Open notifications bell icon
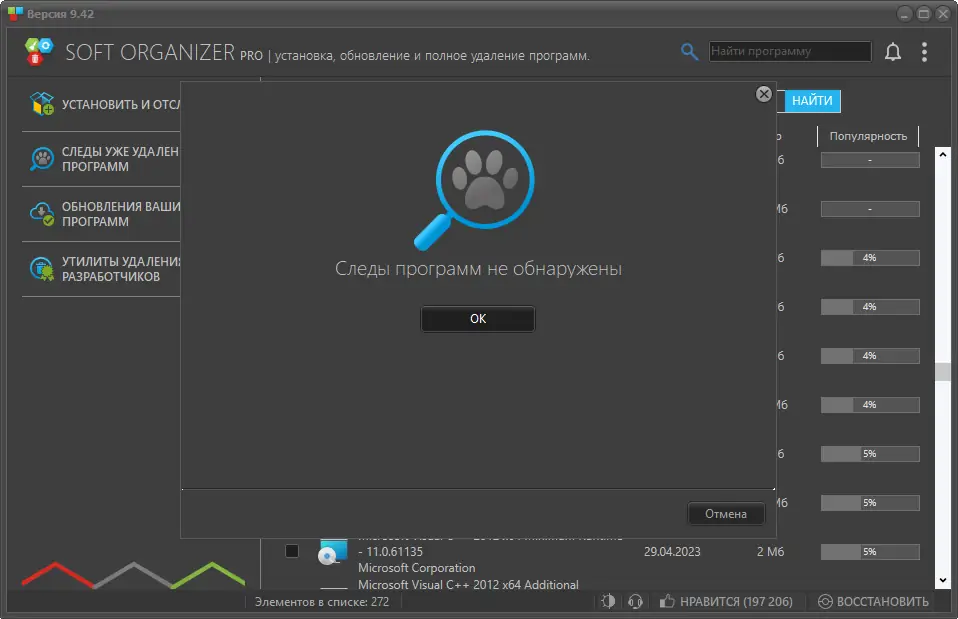958x619 pixels. tap(893, 52)
